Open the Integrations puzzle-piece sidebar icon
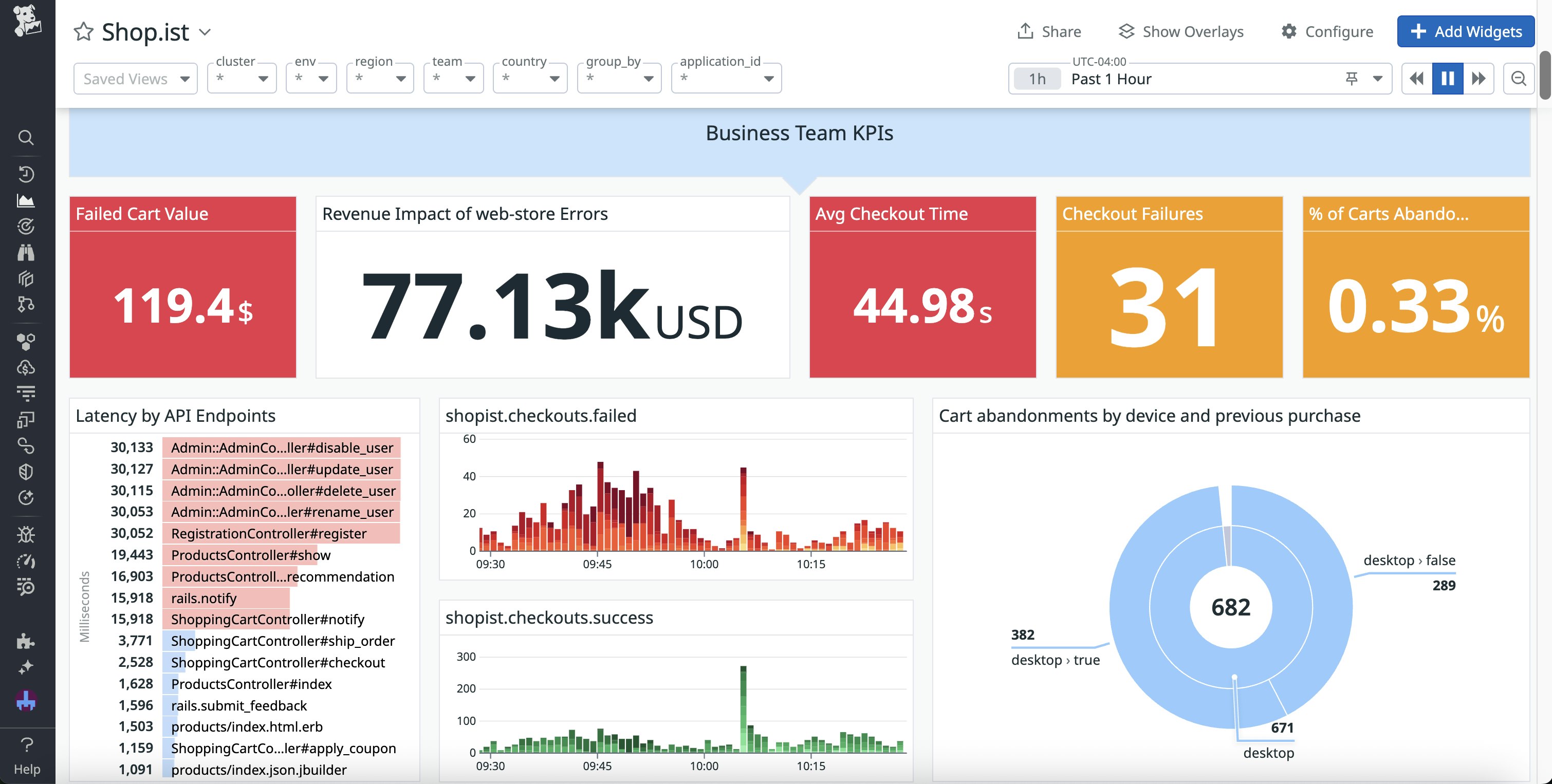The image size is (1552, 784). 27,641
